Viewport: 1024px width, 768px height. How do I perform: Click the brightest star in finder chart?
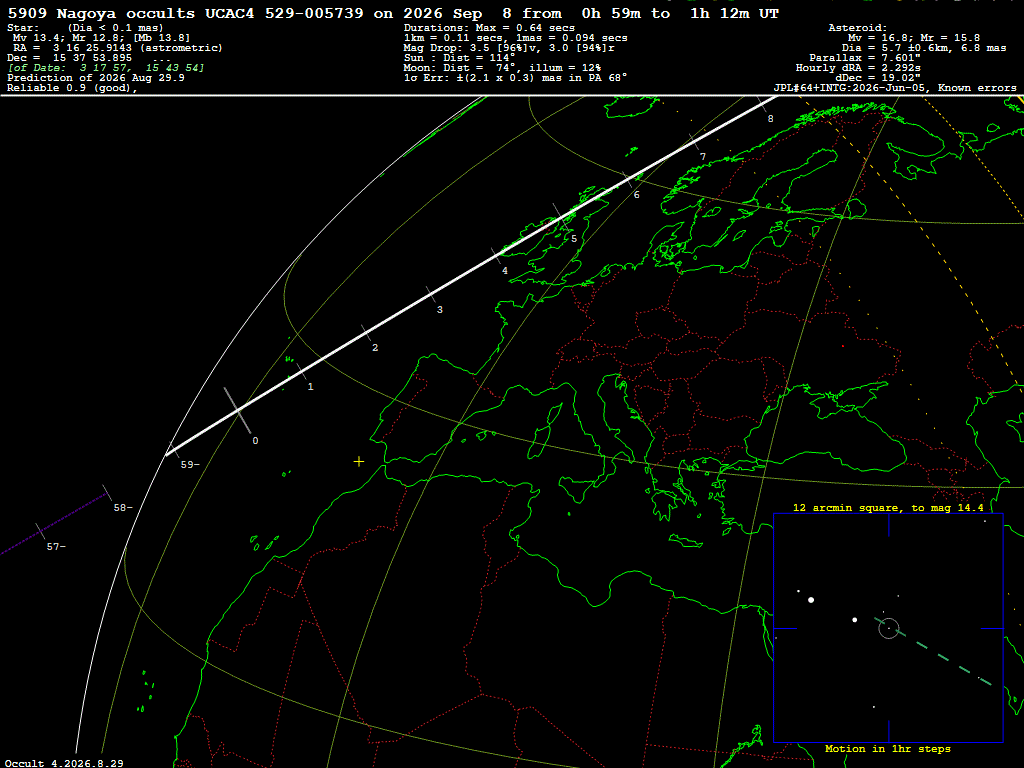coord(811,600)
